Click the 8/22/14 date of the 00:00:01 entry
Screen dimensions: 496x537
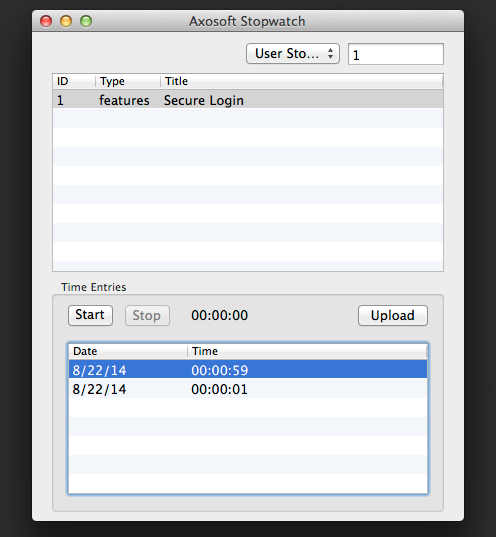click(99, 389)
